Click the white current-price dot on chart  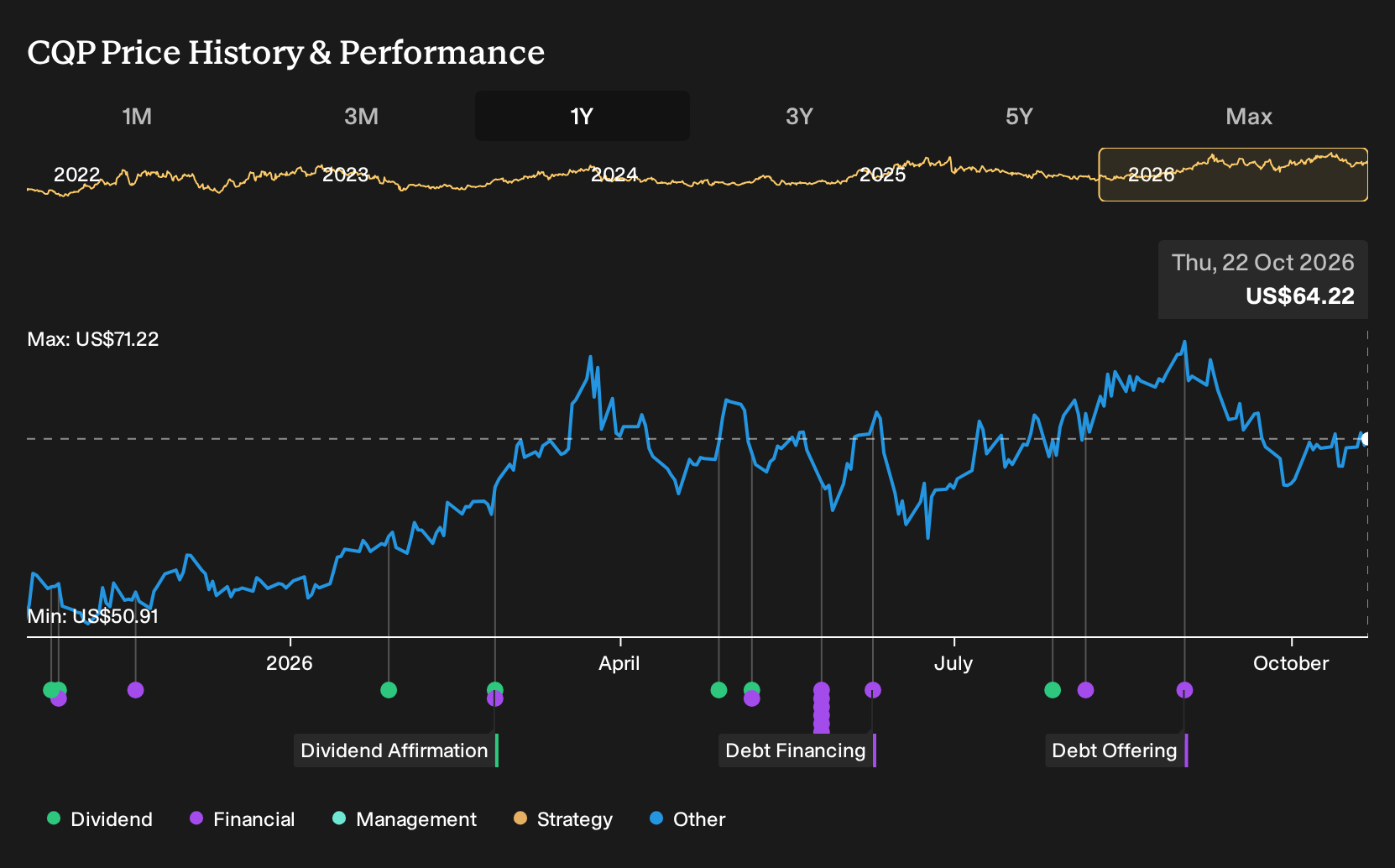click(1366, 439)
